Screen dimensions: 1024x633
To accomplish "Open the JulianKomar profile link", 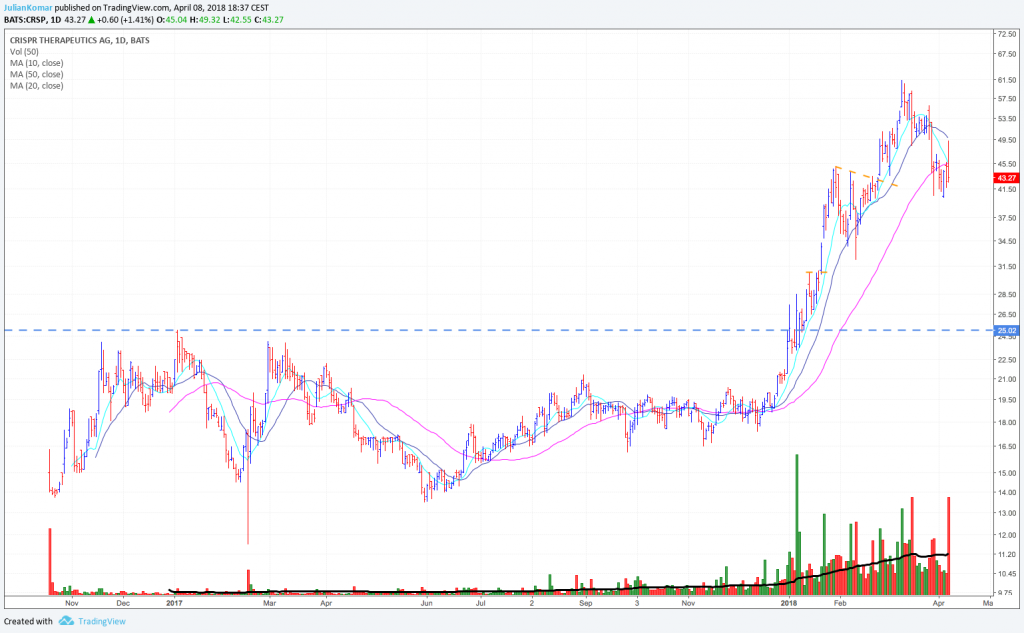I will click(x=27, y=5).
